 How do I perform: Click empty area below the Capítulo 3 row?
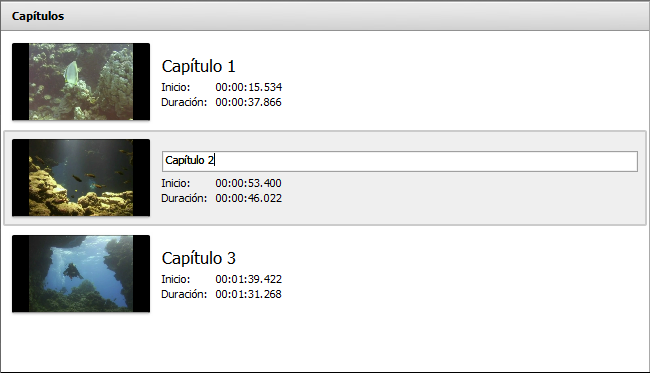[325, 344]
